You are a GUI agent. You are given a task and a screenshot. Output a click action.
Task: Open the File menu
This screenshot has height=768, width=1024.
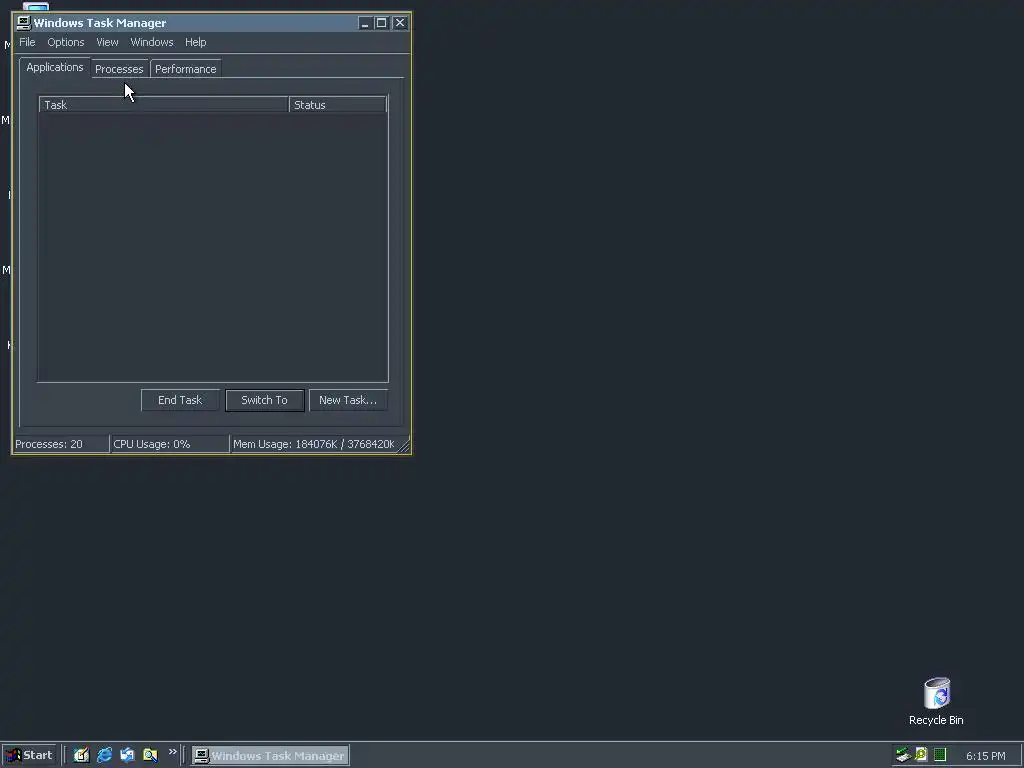(x=27, y=42)
